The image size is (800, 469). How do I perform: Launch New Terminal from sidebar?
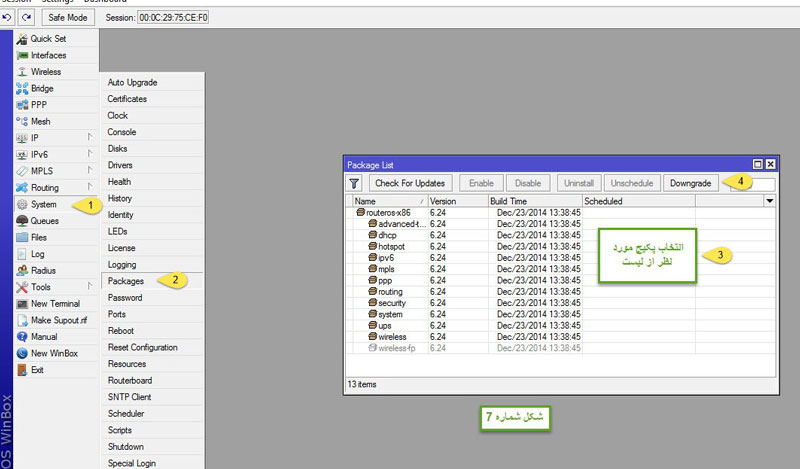(56, 304)
